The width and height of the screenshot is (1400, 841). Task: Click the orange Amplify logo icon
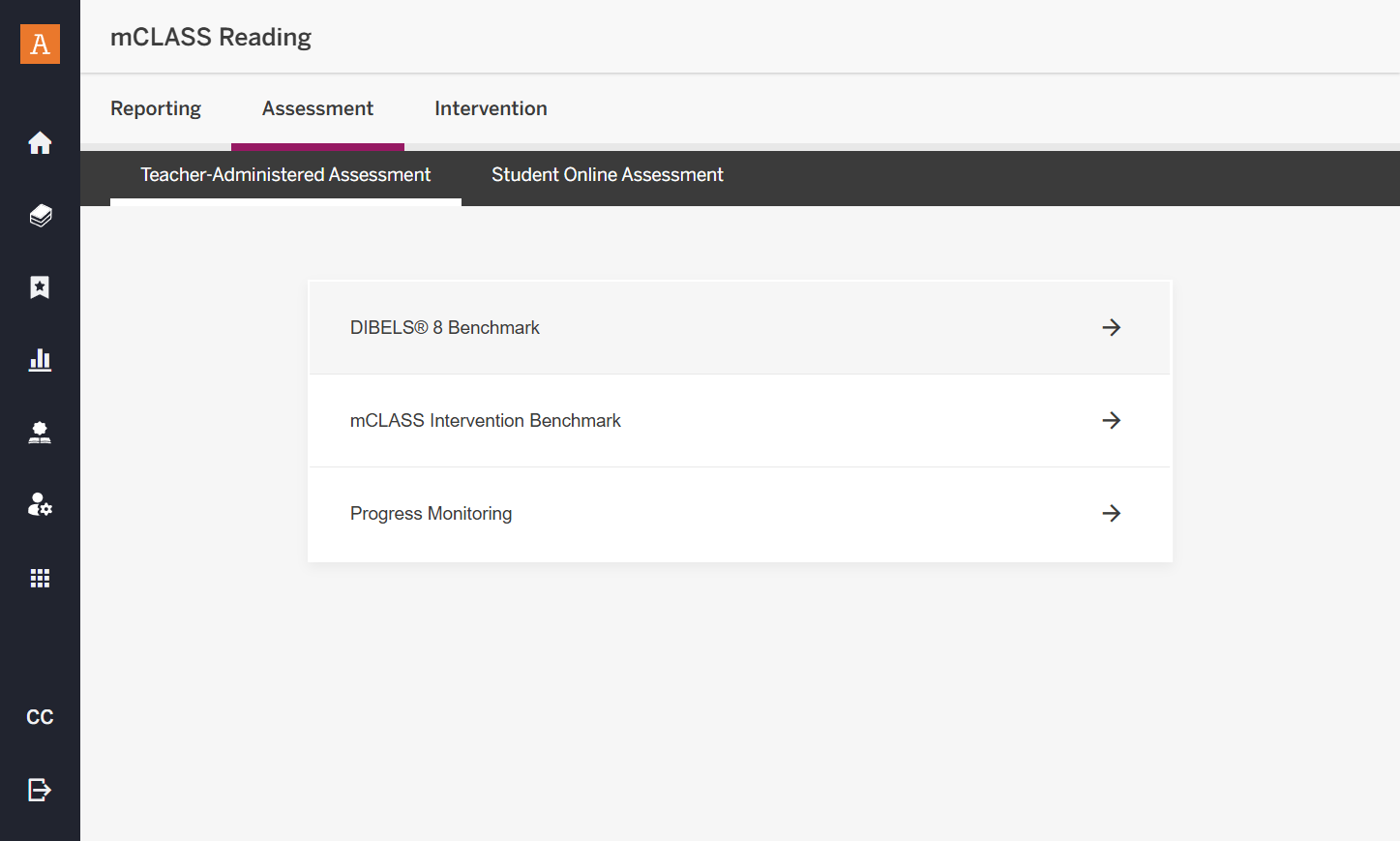pyautogui.click(x=40, y=44)
